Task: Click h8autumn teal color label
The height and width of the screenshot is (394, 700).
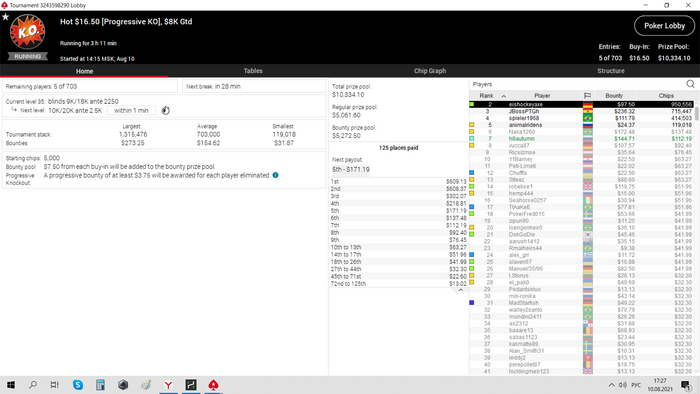Action: pos(471,139)
